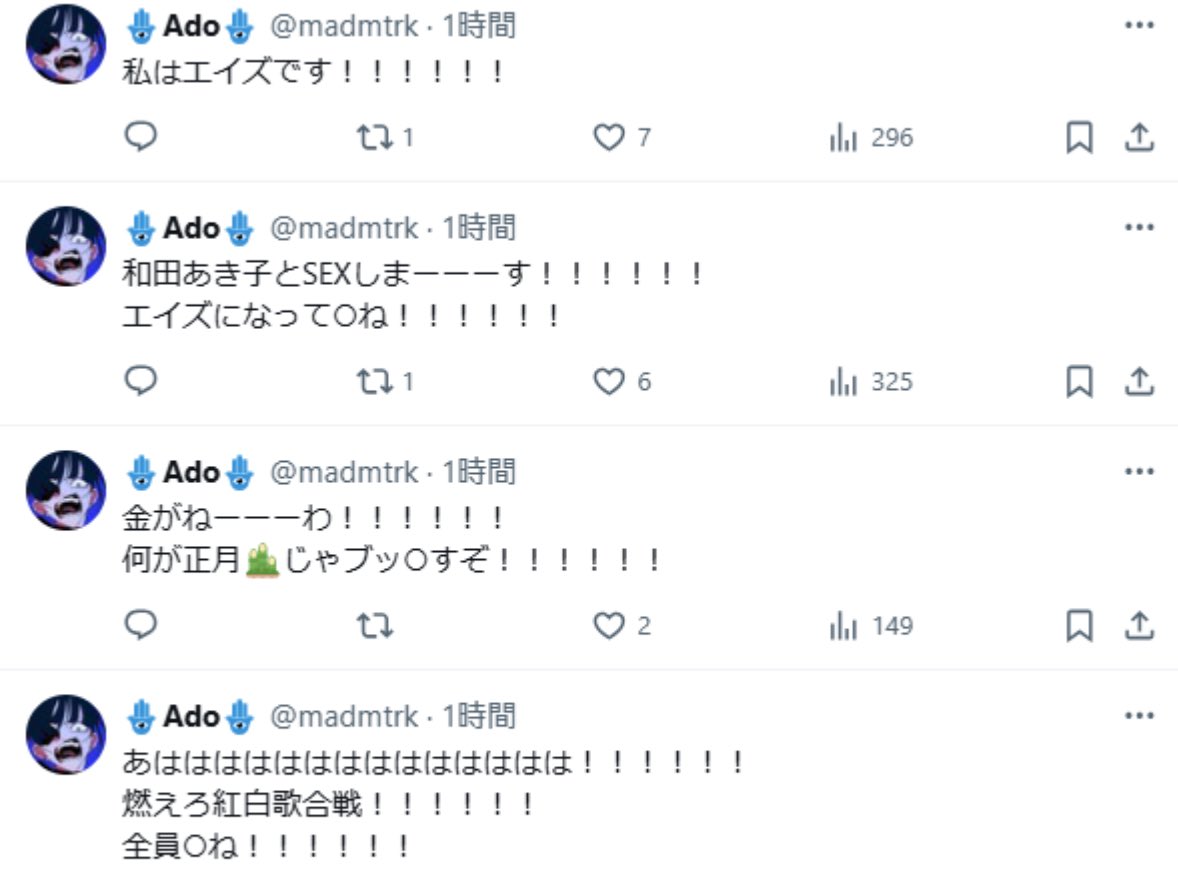The width and height of the screenshot is (1178, 880).
Task: Open Ado's profile avatar on the bottom tweet
Action: pyautogui.click(x=66, y=735)
